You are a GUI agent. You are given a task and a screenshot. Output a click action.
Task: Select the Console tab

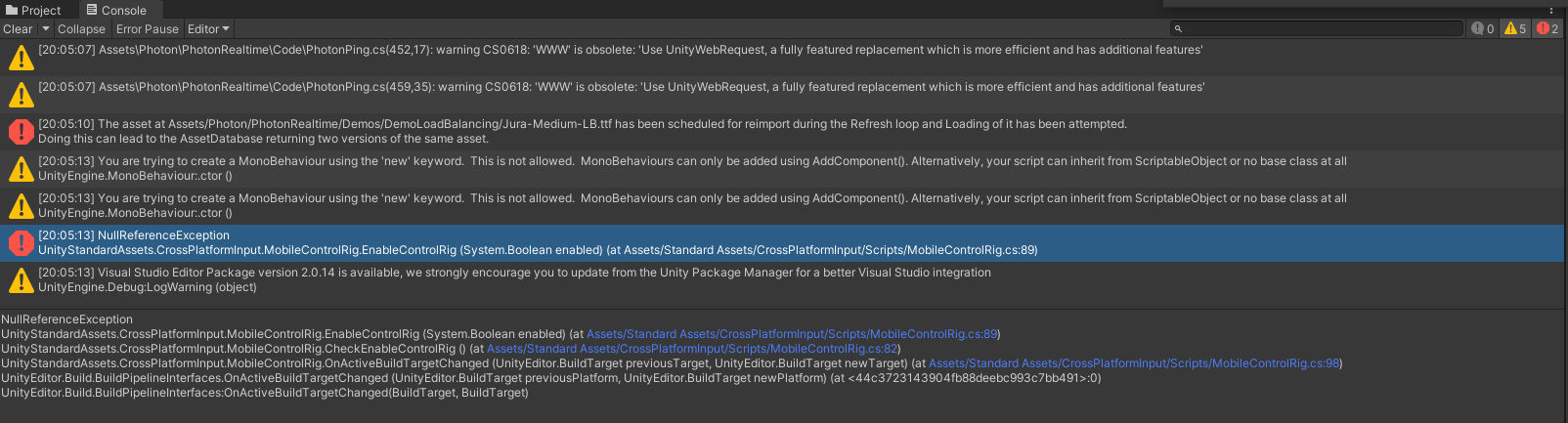pos(116,11)
